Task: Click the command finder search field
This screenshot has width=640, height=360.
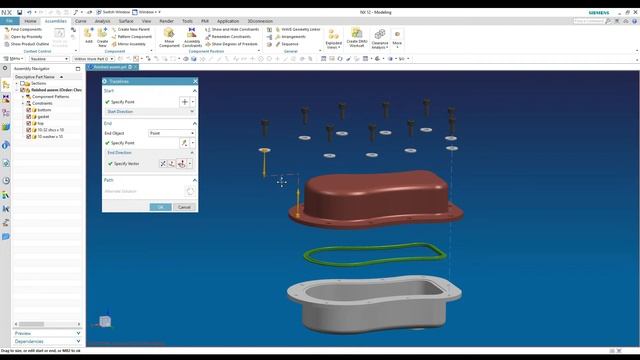Action: click(588, 21)
